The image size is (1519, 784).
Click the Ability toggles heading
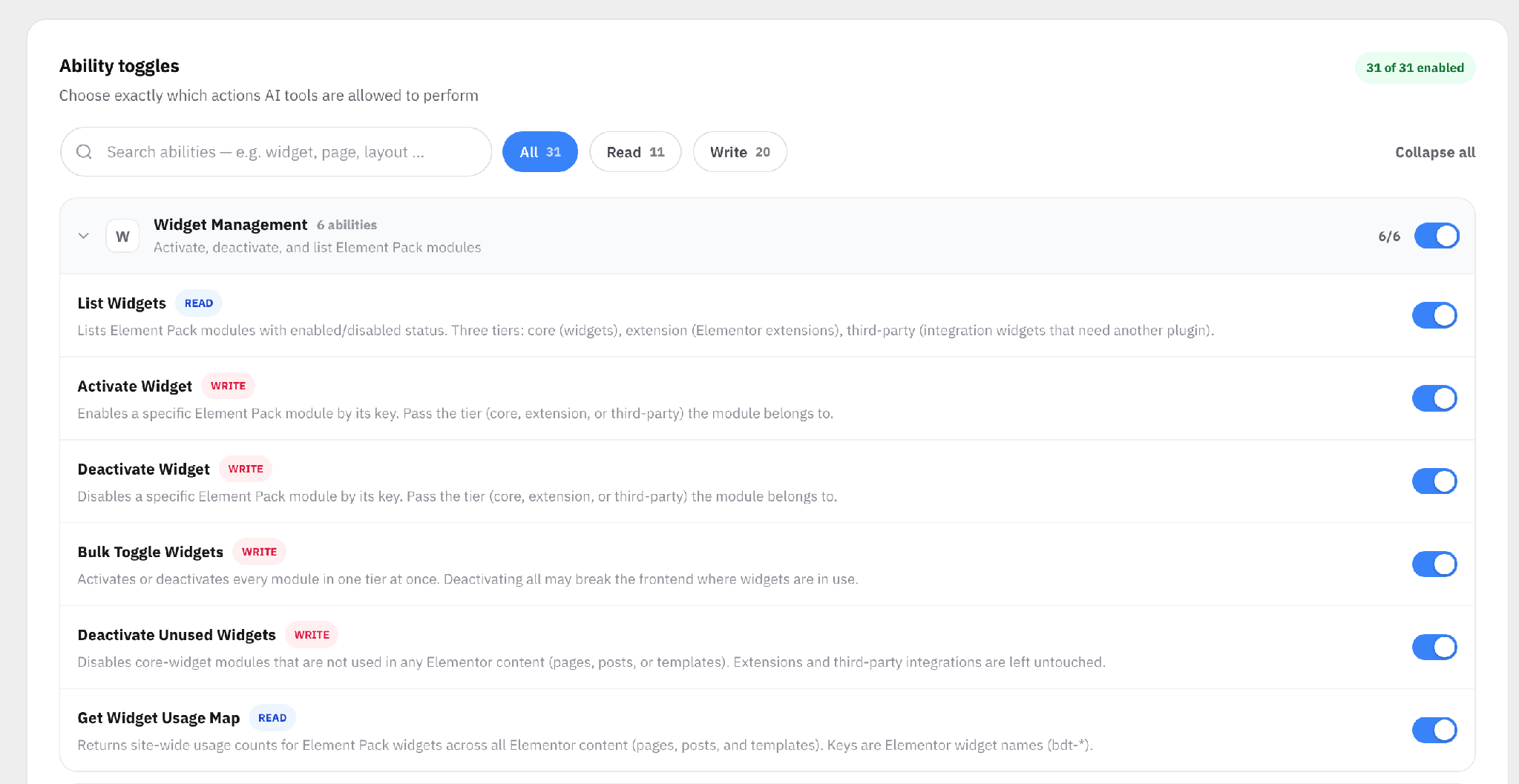pyautogui.click(x=119, y=66)
